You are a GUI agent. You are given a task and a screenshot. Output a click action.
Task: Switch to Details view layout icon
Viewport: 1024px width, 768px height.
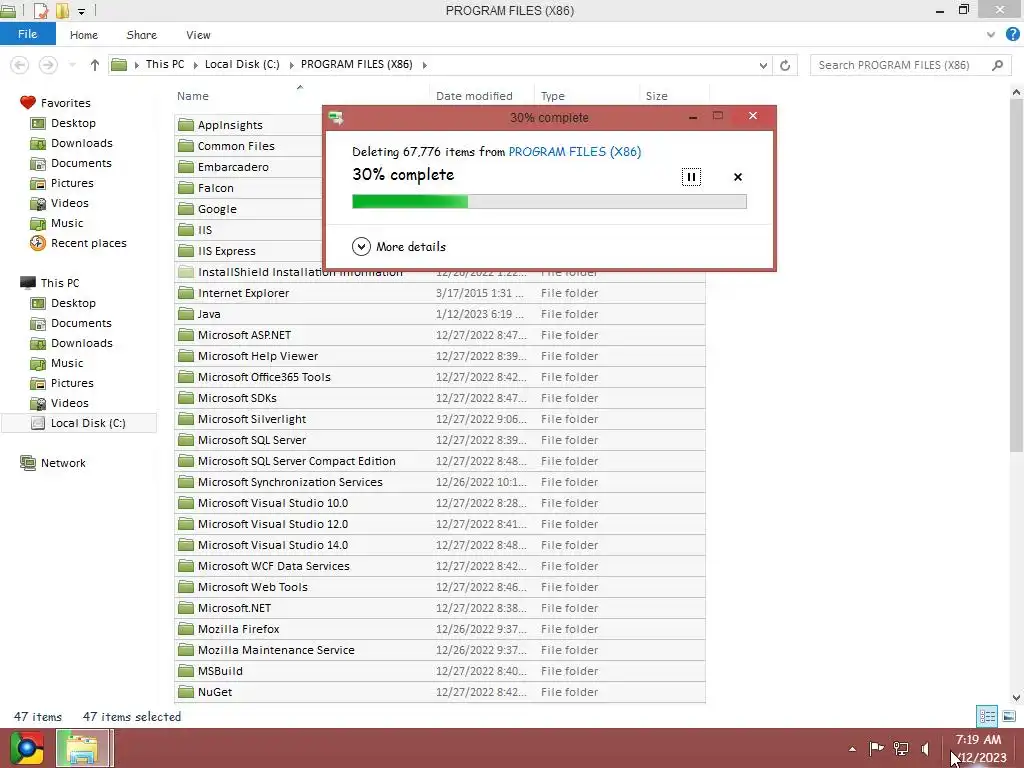pyautogui.click(x=987, y=716)
